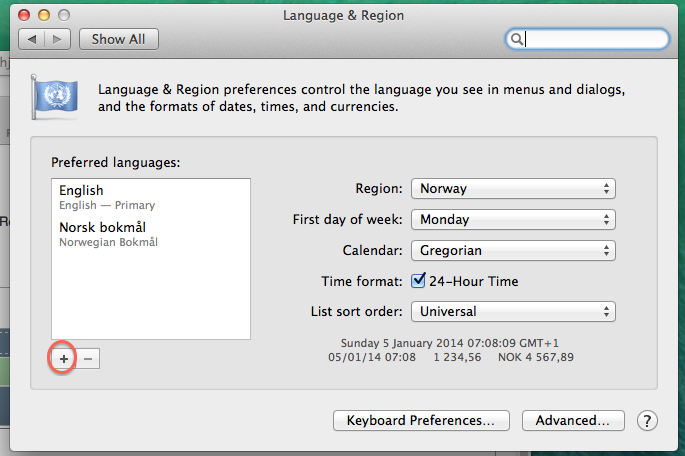Screen dimensions: 685x456
Task: Select English in preferred languages list
Action: pyautogui.click(x=150, y=197)
